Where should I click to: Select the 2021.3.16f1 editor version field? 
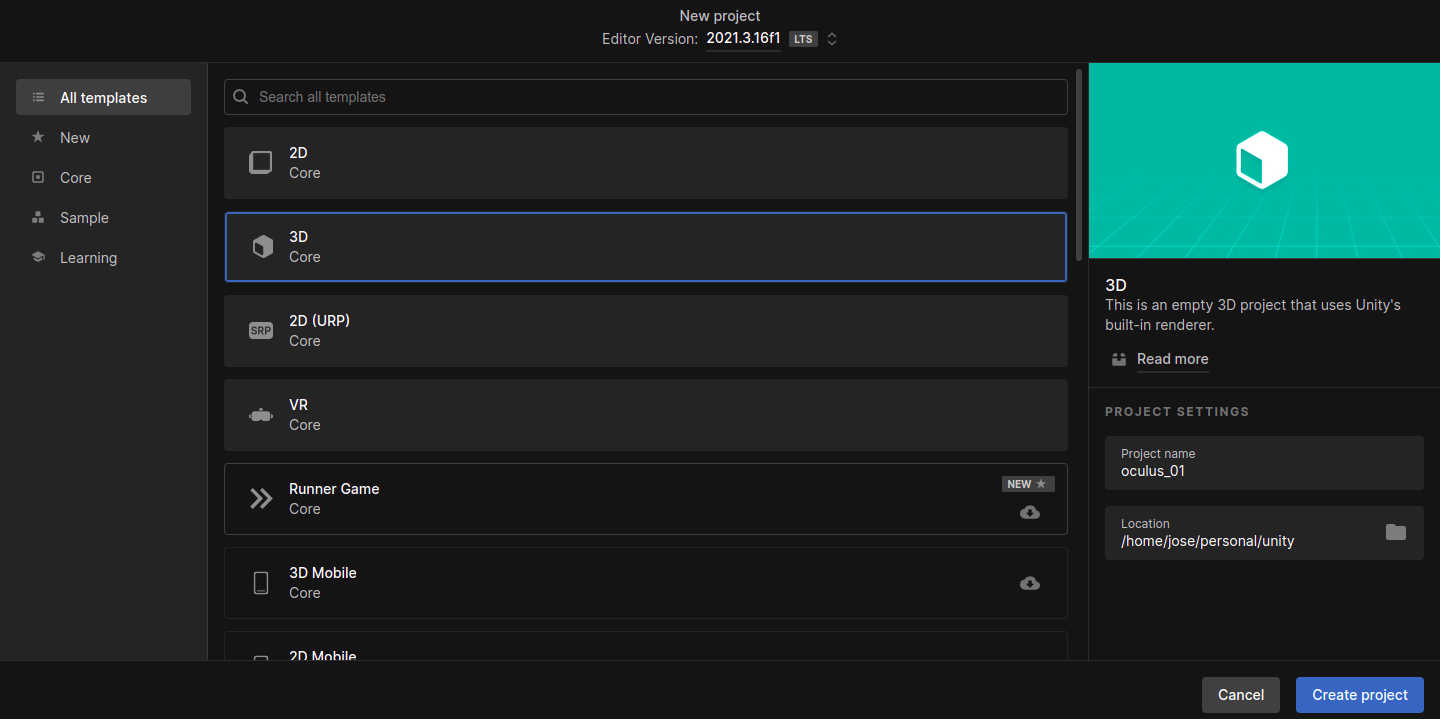[x=742, y=39]
